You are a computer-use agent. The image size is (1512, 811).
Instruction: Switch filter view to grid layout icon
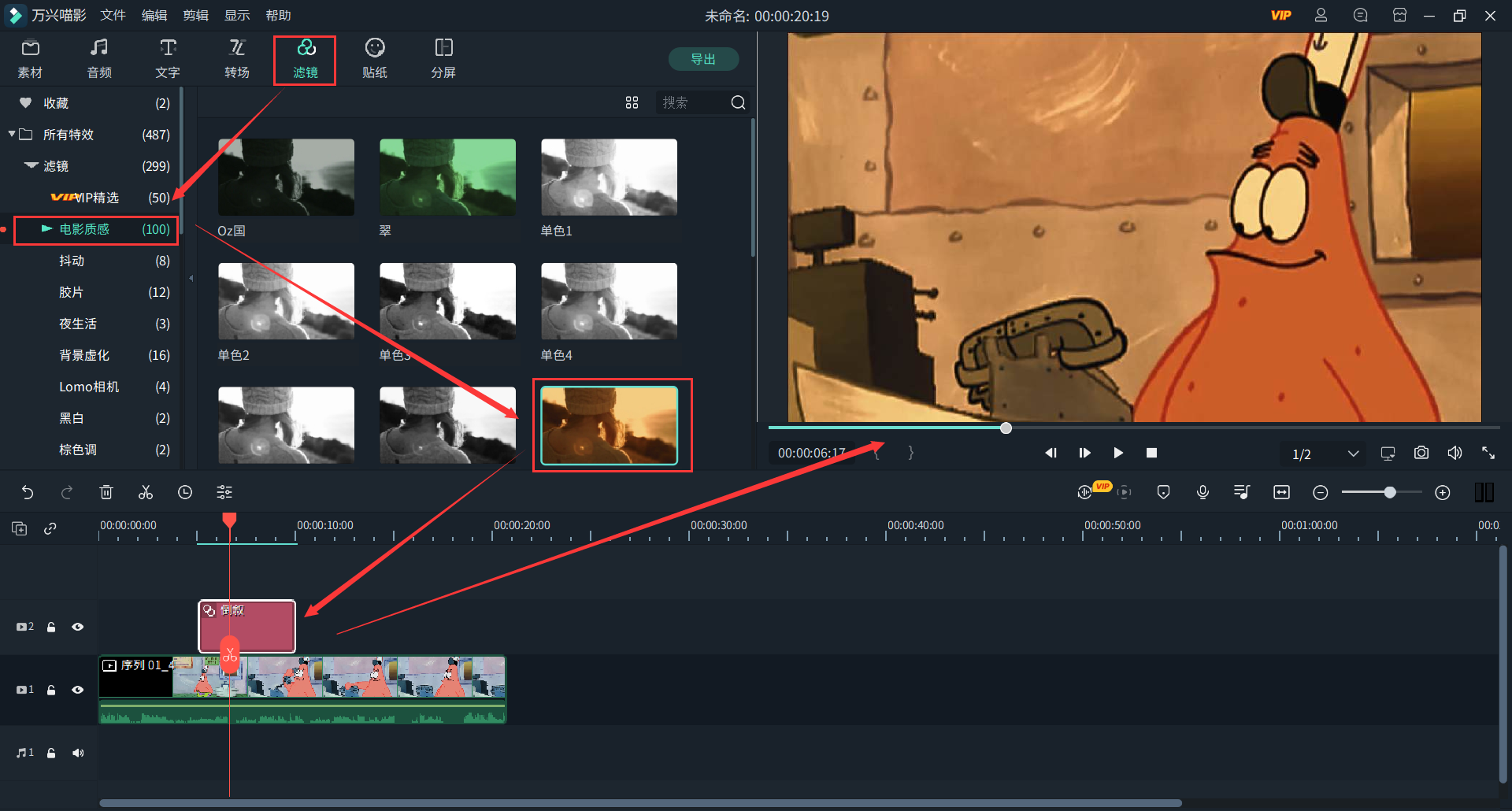point(632,102)
